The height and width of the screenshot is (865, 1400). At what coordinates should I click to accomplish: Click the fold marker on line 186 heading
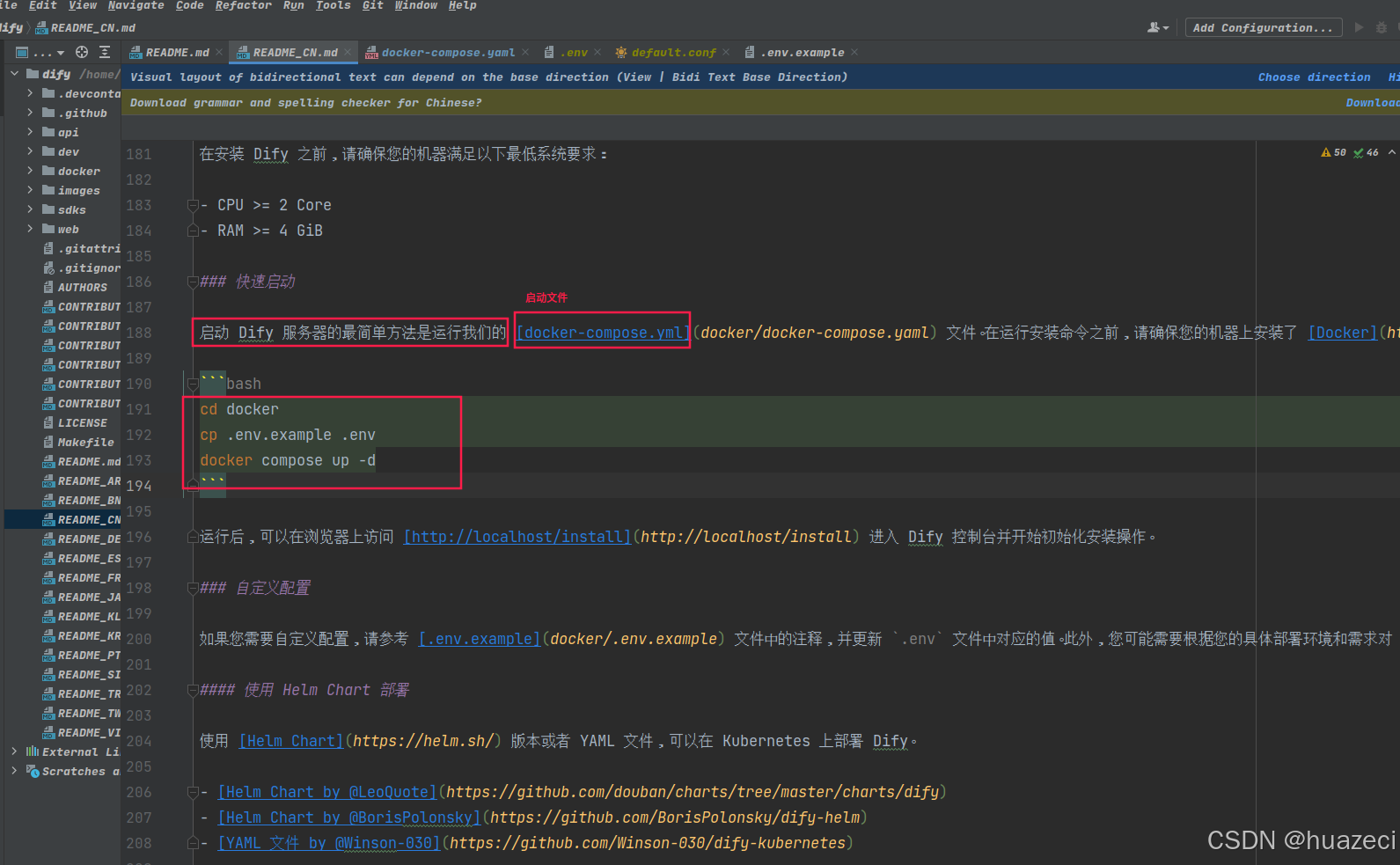point(193,282)
